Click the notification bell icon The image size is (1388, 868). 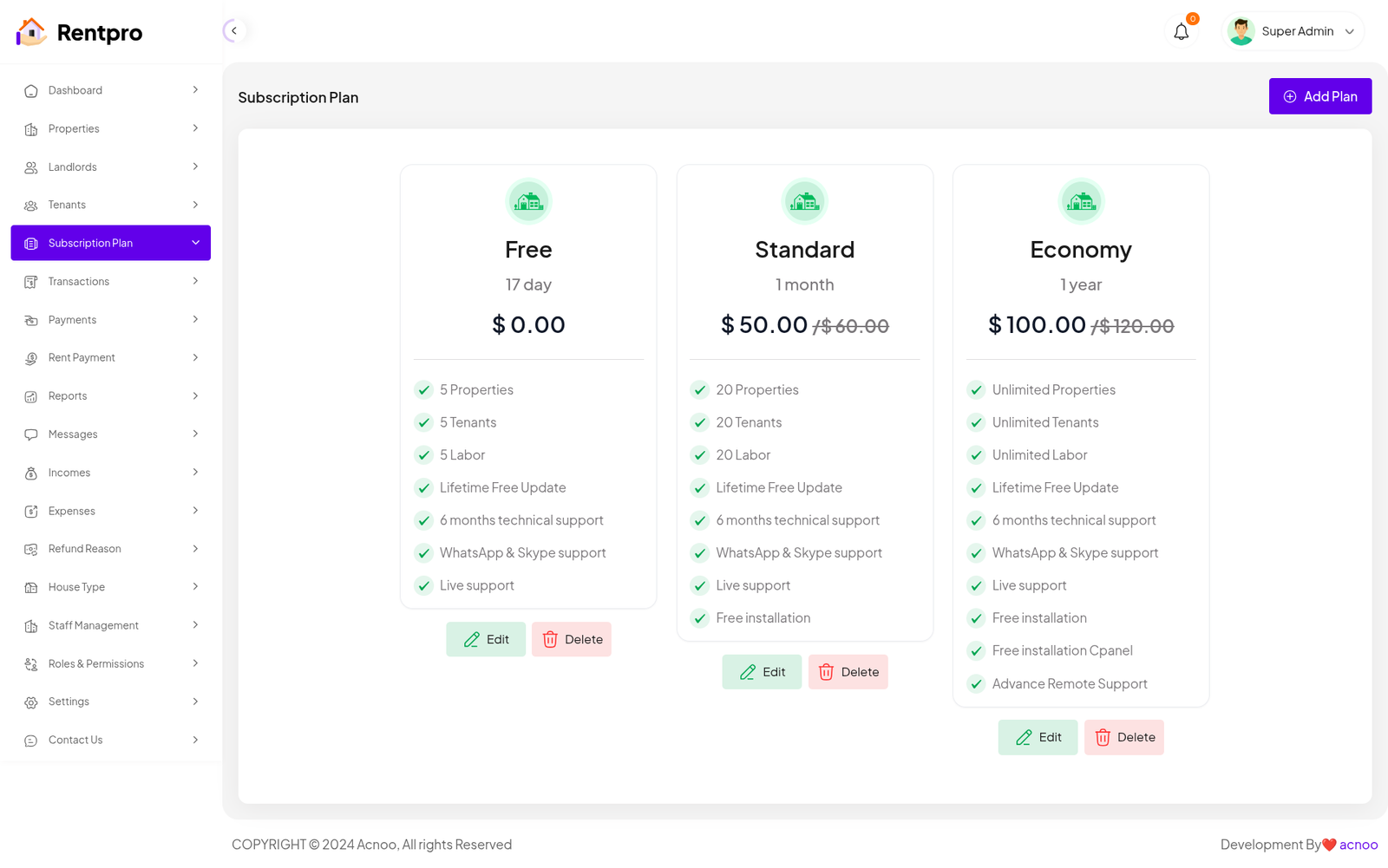click(1181, 32)
